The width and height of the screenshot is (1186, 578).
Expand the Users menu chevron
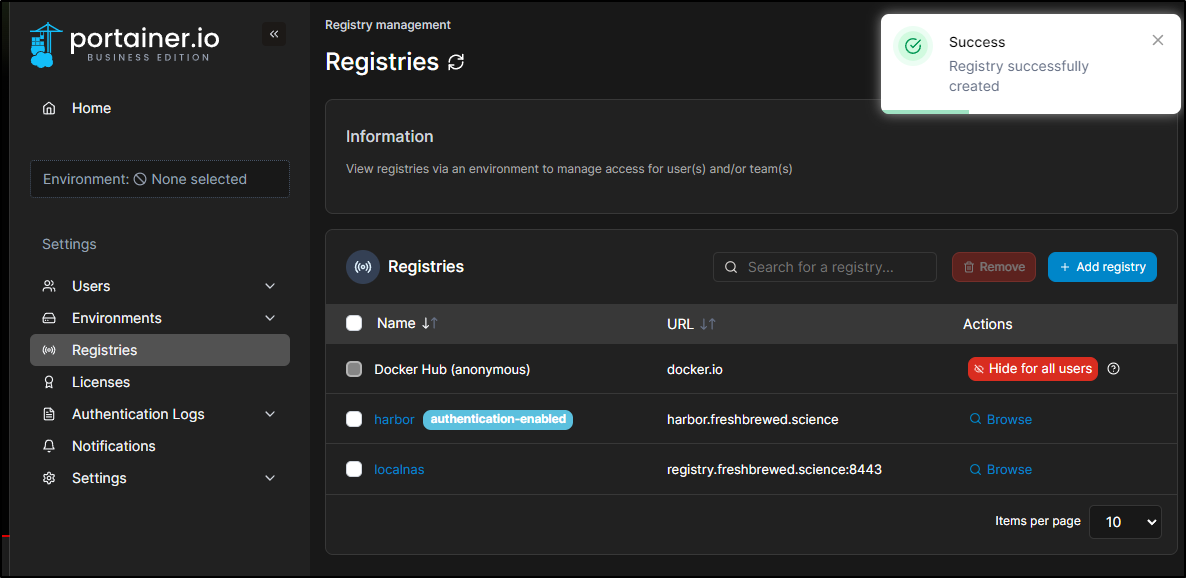269,286
